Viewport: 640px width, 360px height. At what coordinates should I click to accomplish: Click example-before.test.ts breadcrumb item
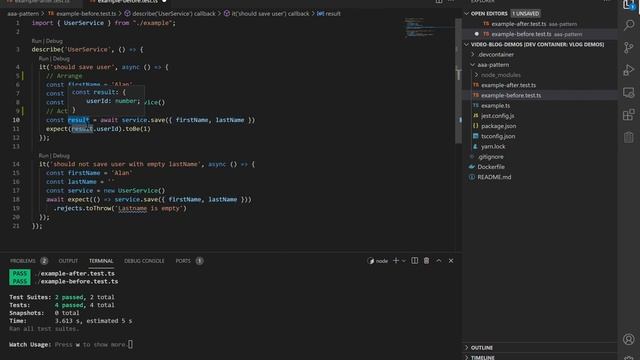pos(86,13)
